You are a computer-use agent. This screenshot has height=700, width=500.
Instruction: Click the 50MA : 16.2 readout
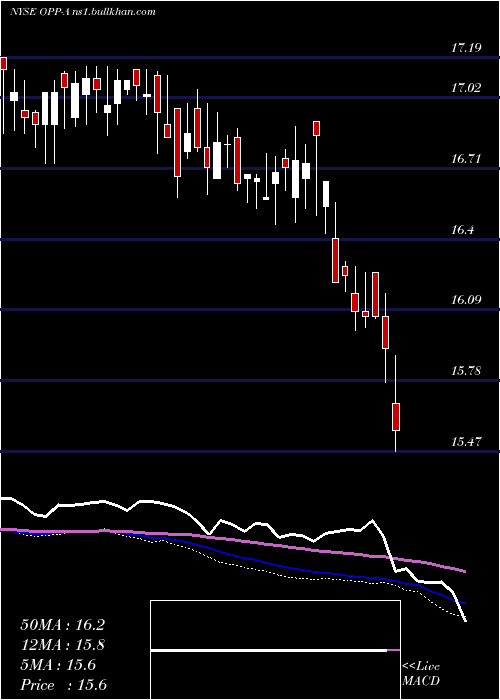(62, 625)
